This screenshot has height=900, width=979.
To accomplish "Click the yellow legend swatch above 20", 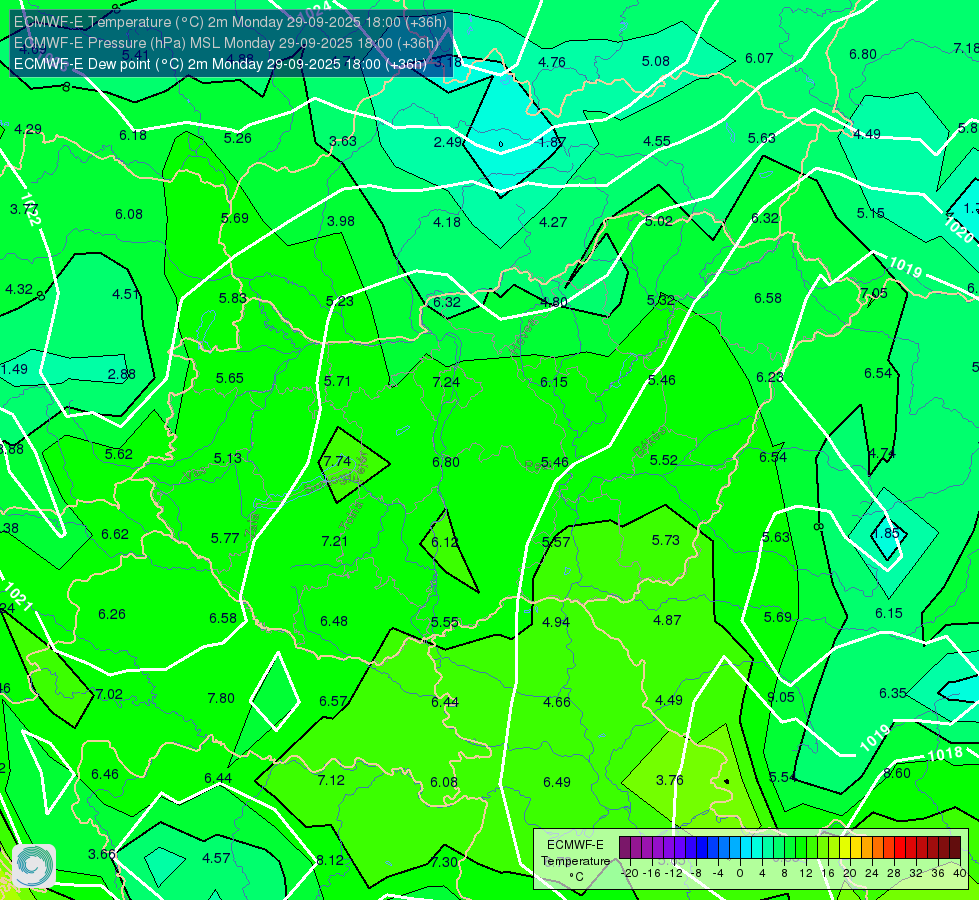I will (x=845, y=848).
